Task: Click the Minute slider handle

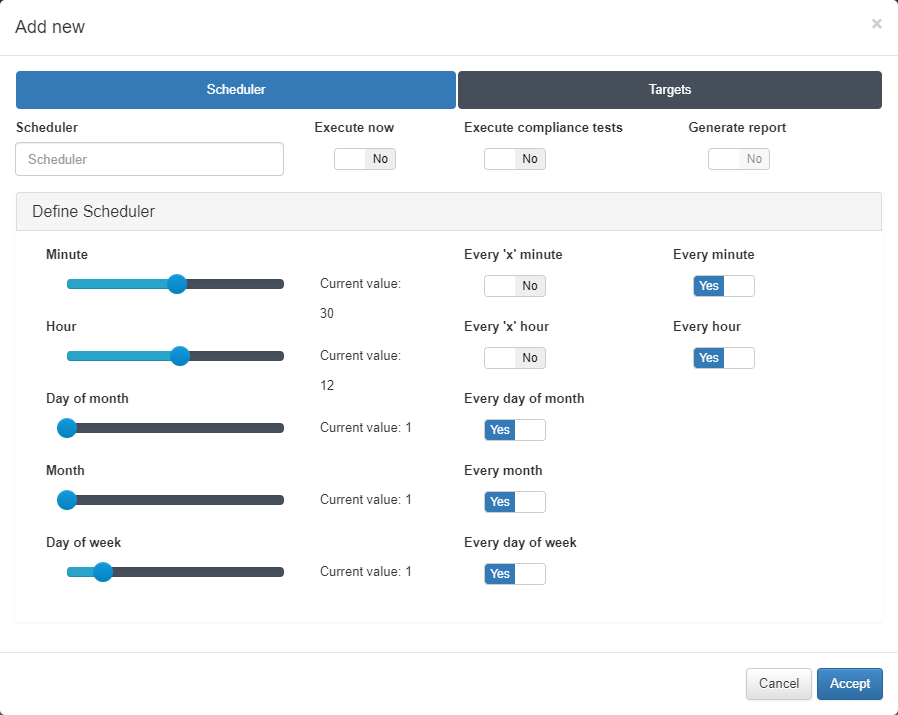Action: (x=177, y=284)
